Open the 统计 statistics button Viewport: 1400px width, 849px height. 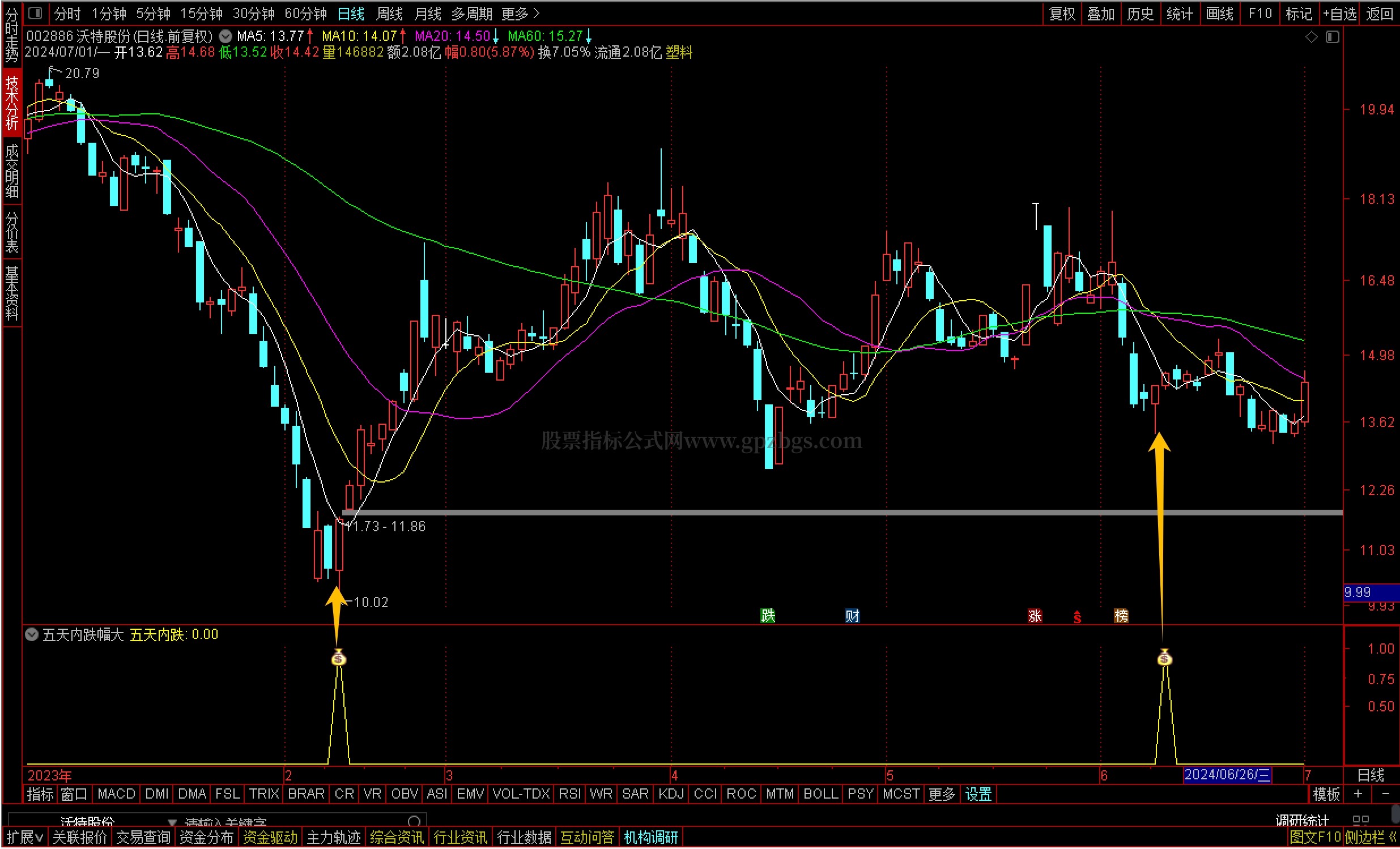click(1180, 14)
